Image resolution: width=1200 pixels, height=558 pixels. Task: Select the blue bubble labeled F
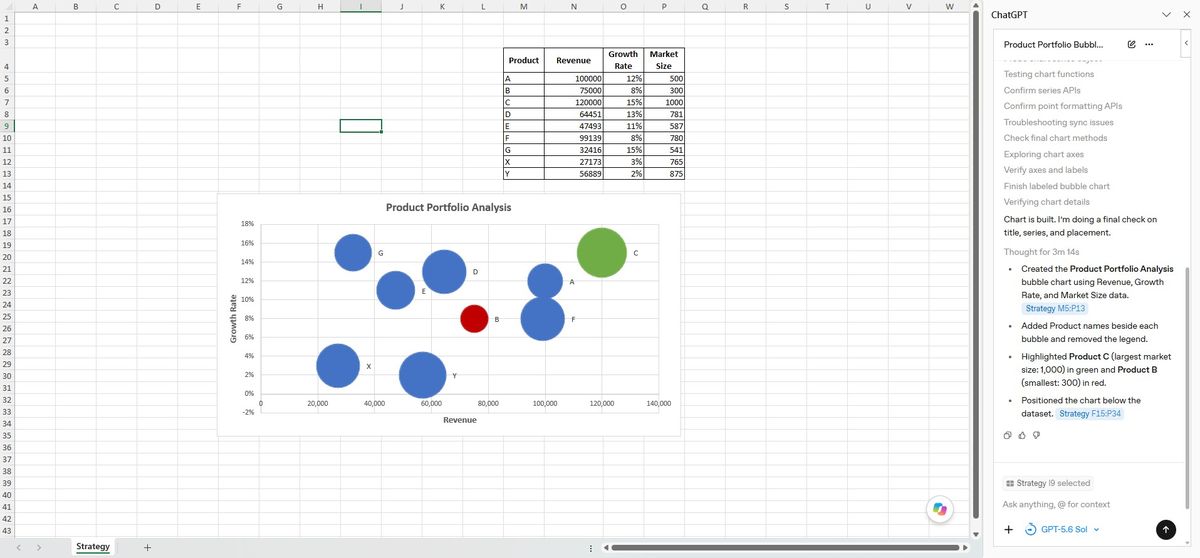click(542, 319)
